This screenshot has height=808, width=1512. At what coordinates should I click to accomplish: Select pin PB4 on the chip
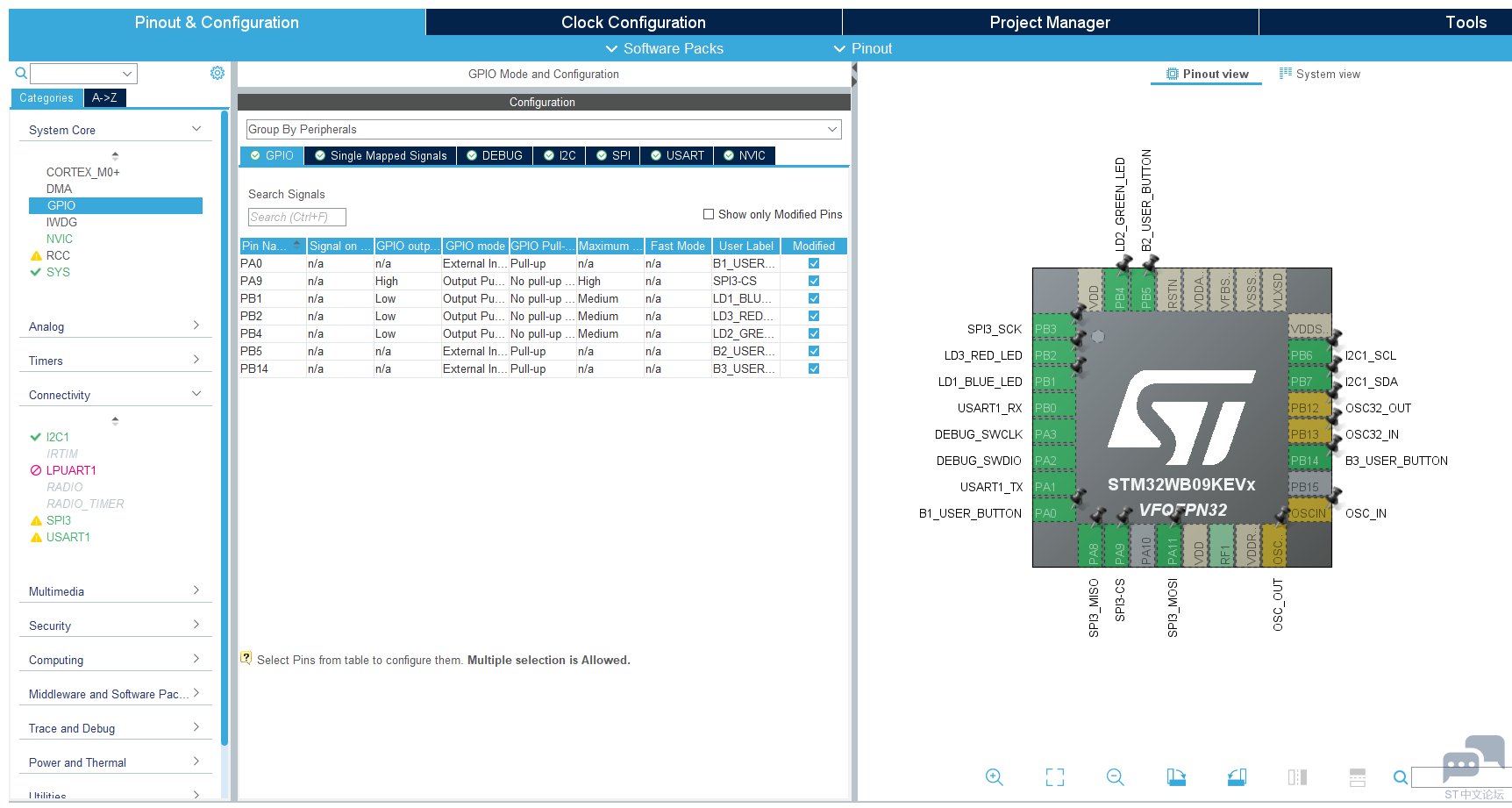click(x=1117, y=290)
